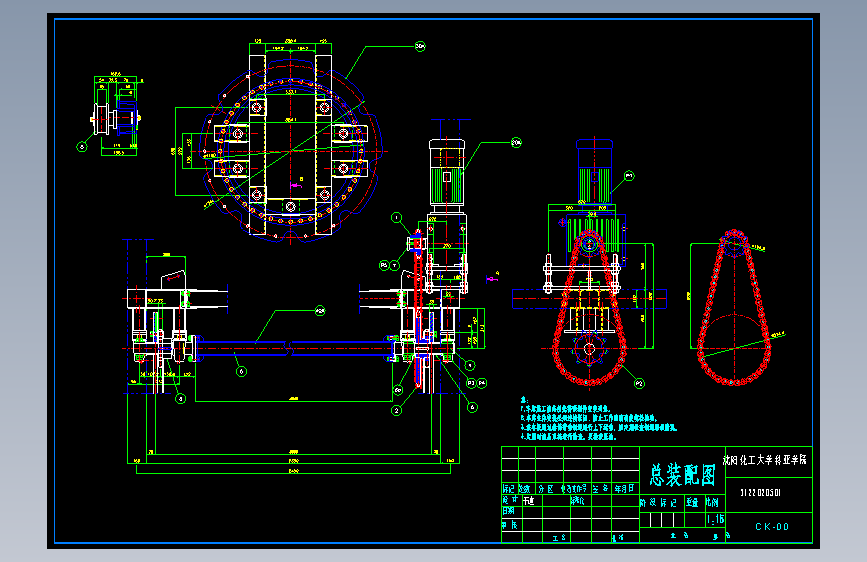Image resolution: width=867 pixels, height=562 pixels.
Task: Click the cyan technical notes paragraph
Action: pos(598,419)
